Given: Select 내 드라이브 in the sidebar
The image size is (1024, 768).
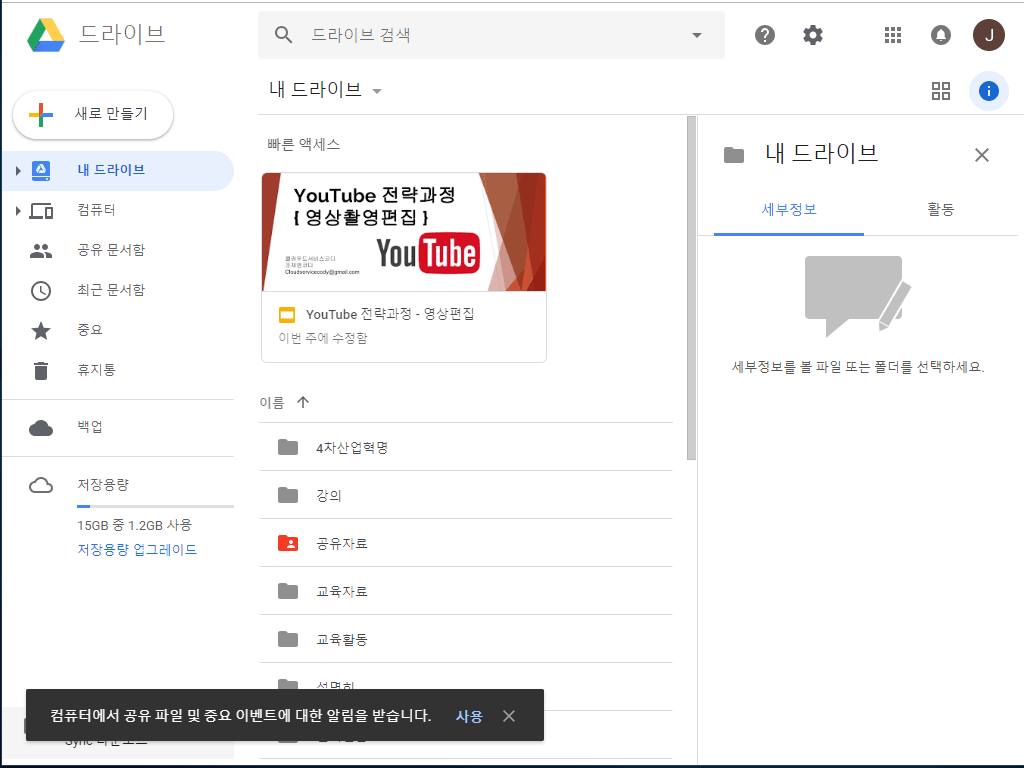Looking at the screenshot, I should coord(118,170).
